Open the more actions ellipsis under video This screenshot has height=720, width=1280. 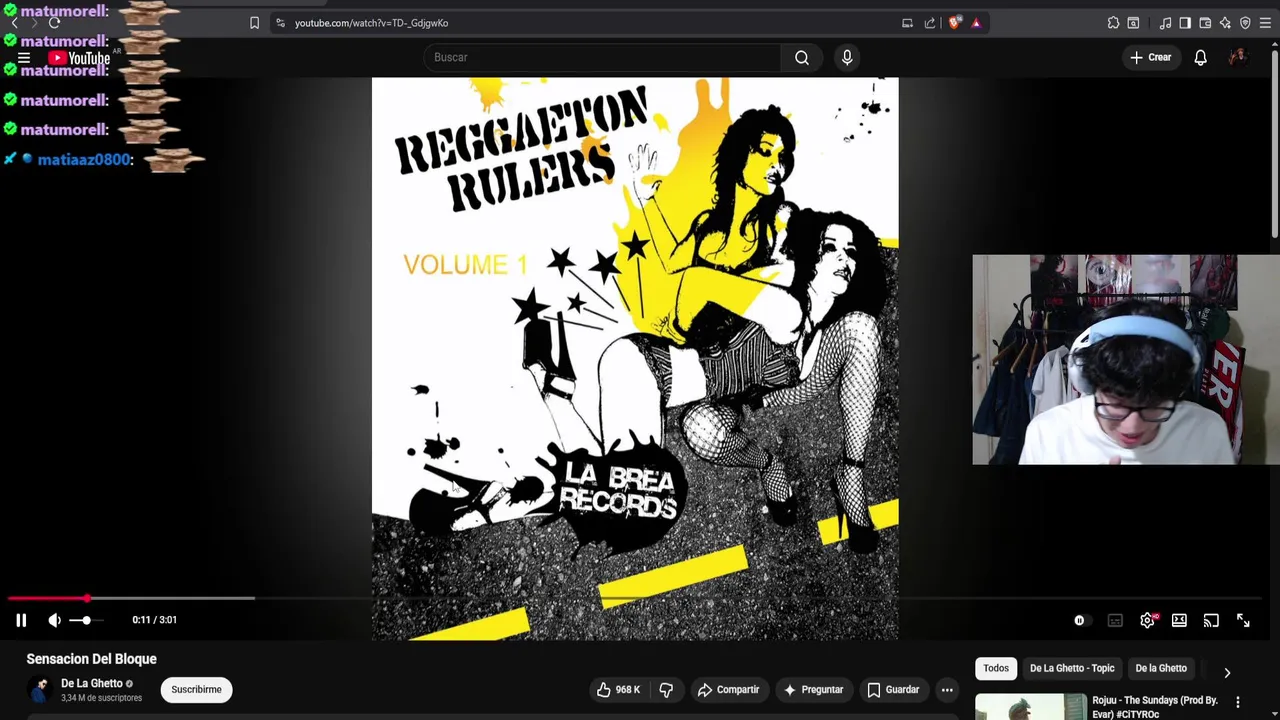(x=947, y=690)
